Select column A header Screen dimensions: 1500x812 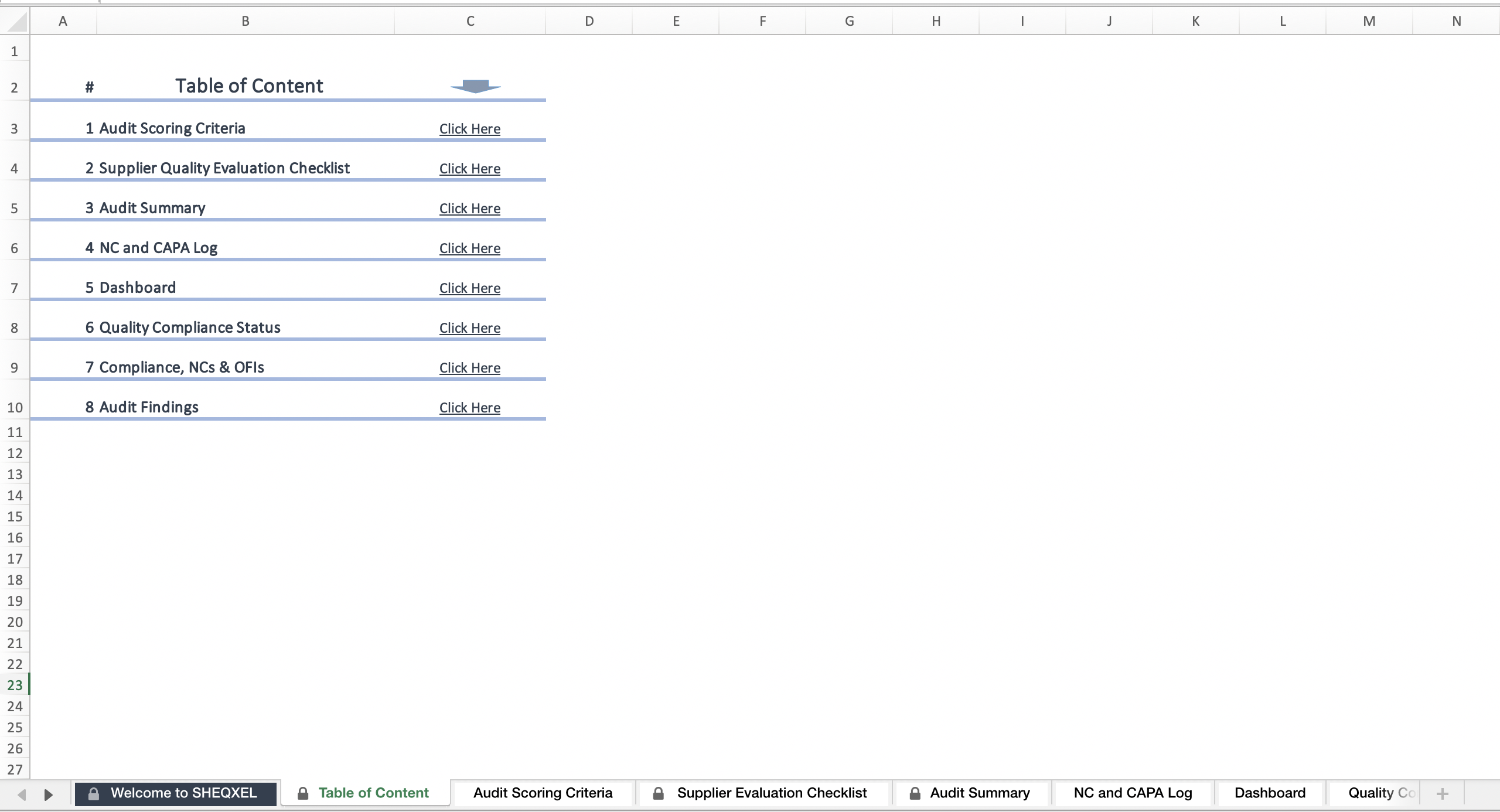pyautogui.click(x=63, y=21)
